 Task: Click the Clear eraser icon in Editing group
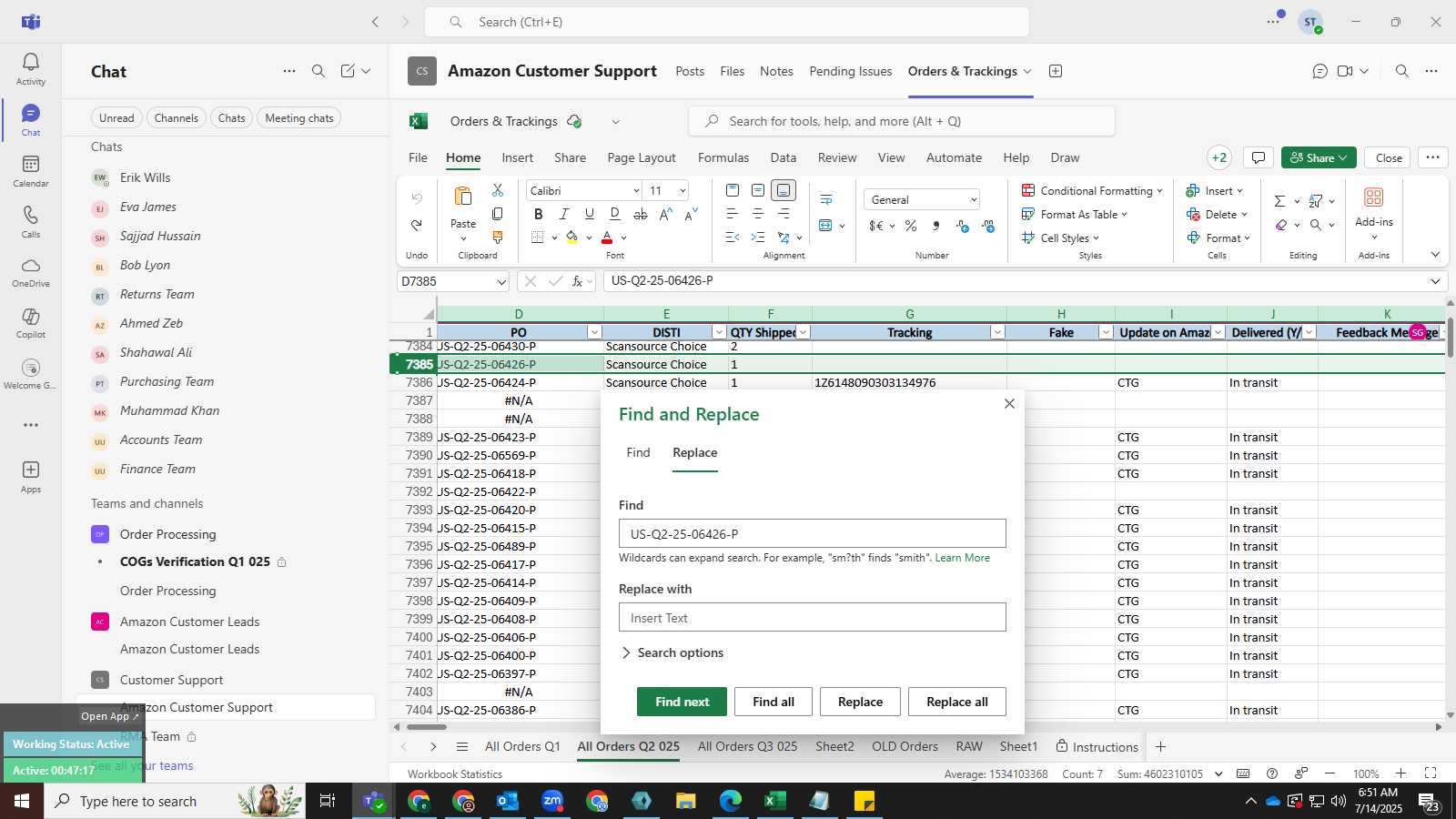point(1281,225)
